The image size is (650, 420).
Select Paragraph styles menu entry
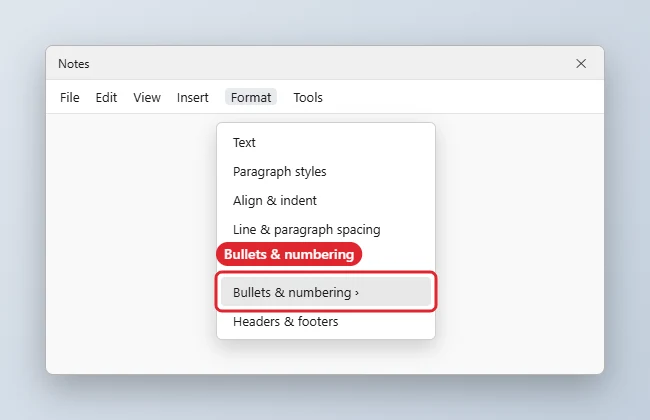point(326,172)
